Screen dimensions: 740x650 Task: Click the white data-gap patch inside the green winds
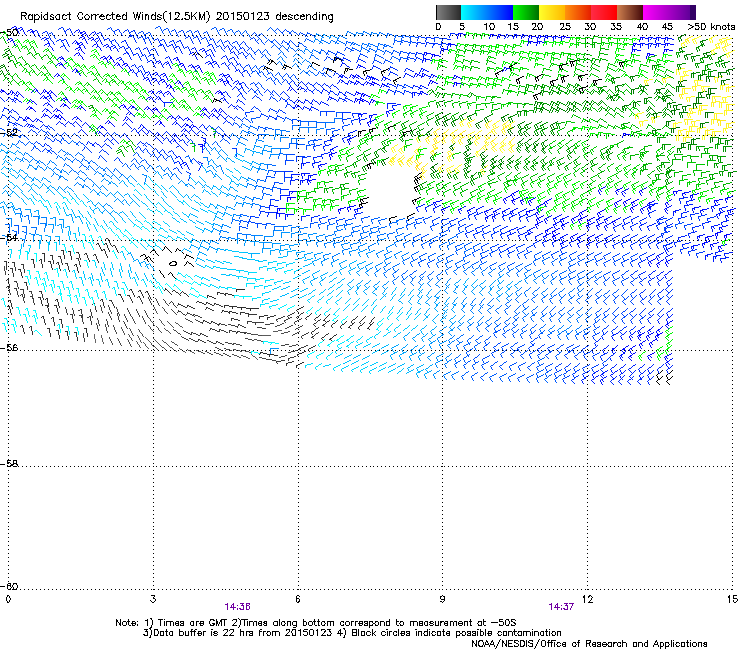coord(391,191)
